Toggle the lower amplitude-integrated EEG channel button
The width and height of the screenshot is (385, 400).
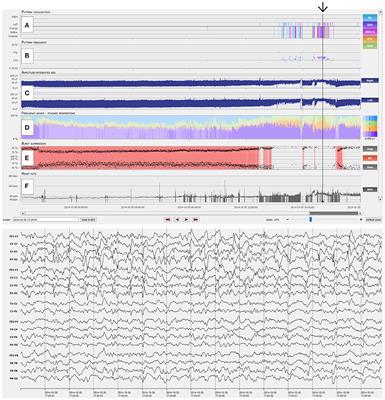(x=370, y=100)
